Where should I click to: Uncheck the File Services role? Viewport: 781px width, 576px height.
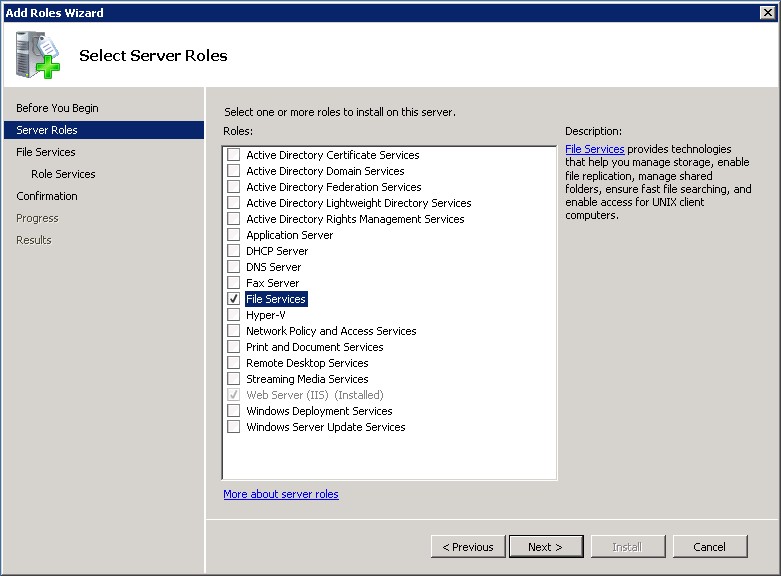(x=233, y=299)
